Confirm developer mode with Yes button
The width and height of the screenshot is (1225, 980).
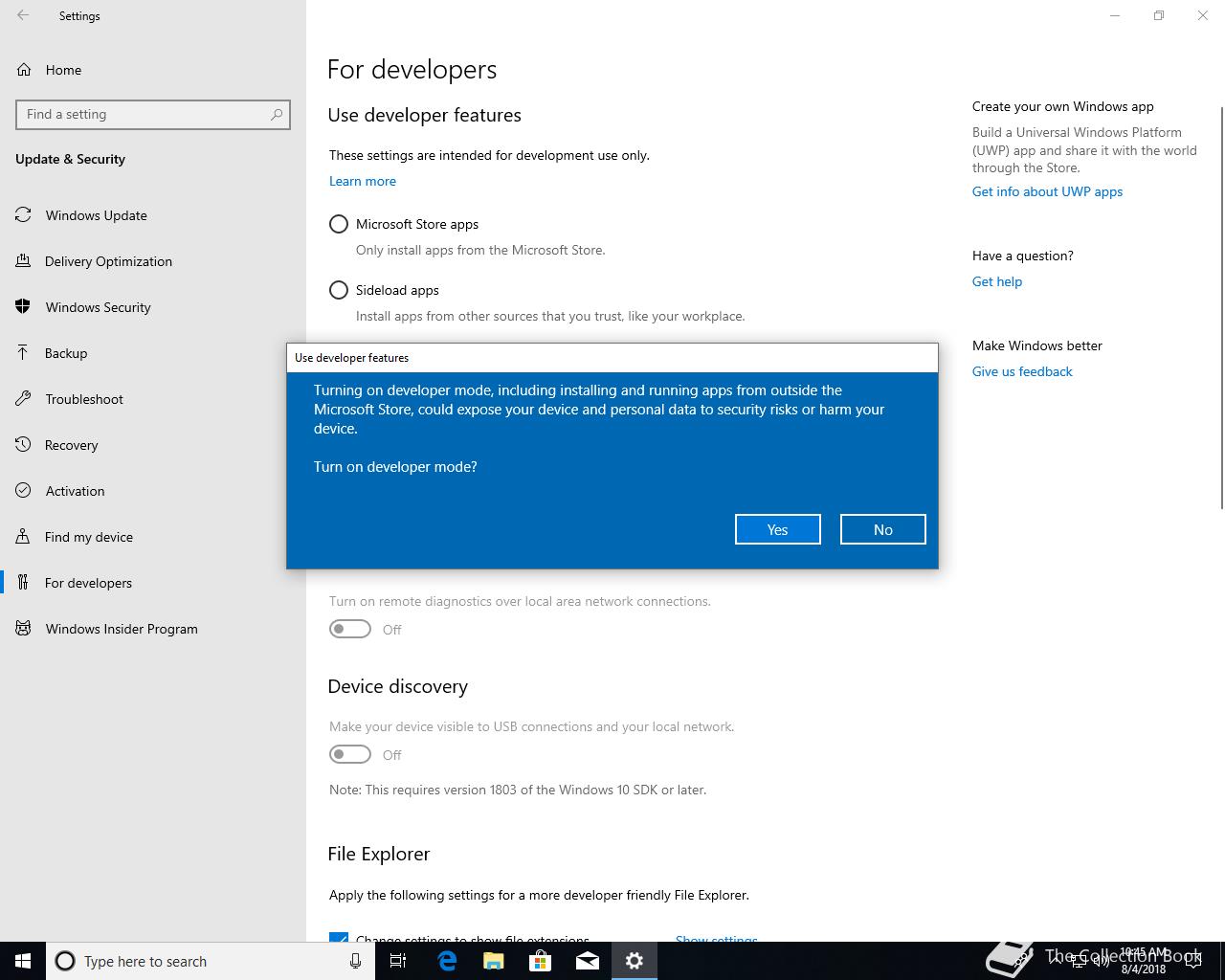pos(777,529)
